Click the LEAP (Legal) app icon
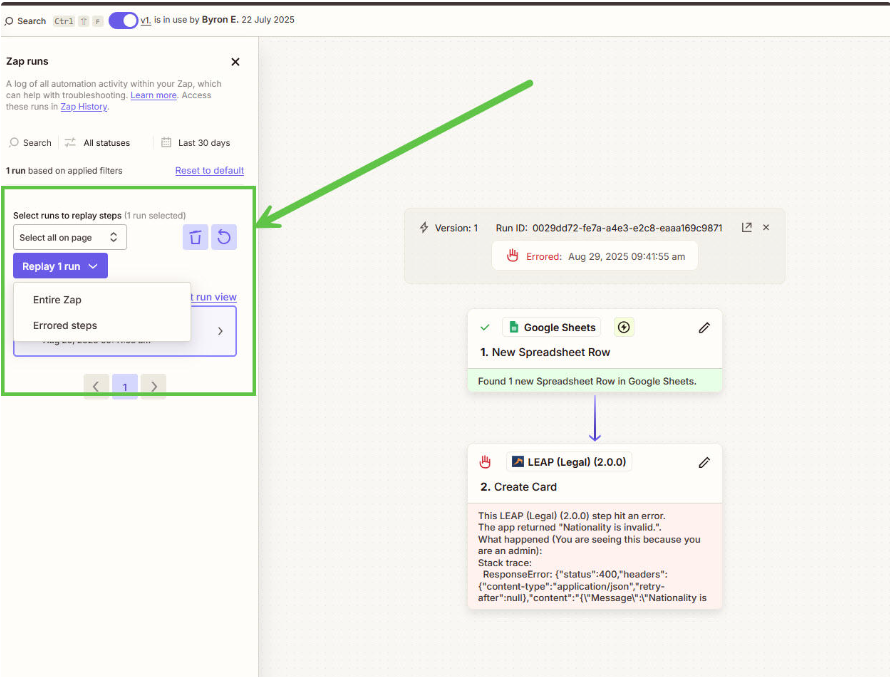The image size is (890, 677). click(x=517, y=462)
